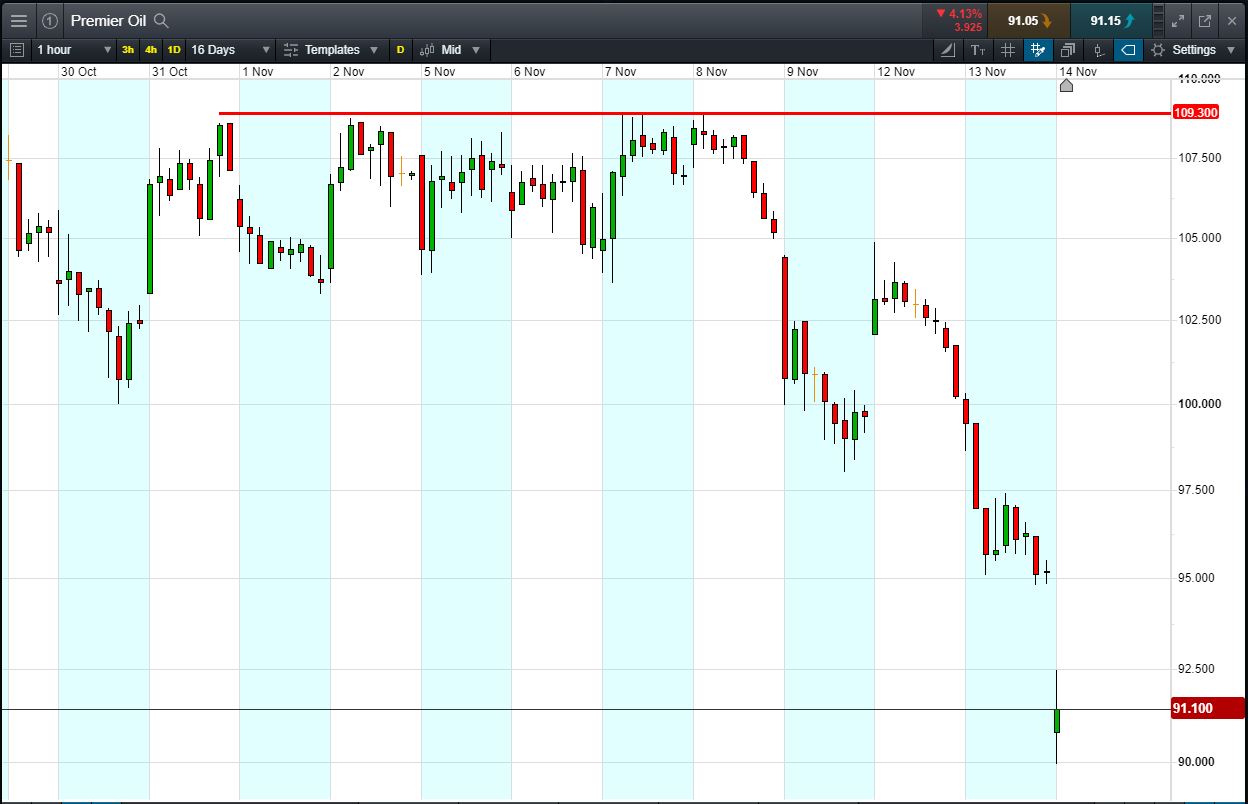Open the Mid price type dropdown
Image resolution: width=1248 pixels, height=804 pixels.
pyautogui.click(x=451, y=49)
